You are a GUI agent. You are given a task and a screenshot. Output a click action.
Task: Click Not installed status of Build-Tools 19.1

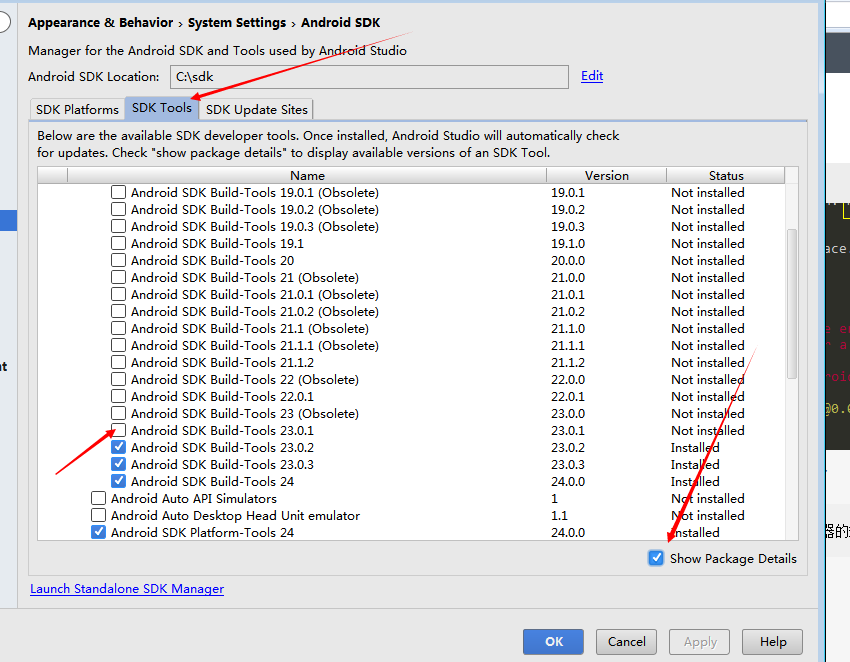(x=707, y=243)
